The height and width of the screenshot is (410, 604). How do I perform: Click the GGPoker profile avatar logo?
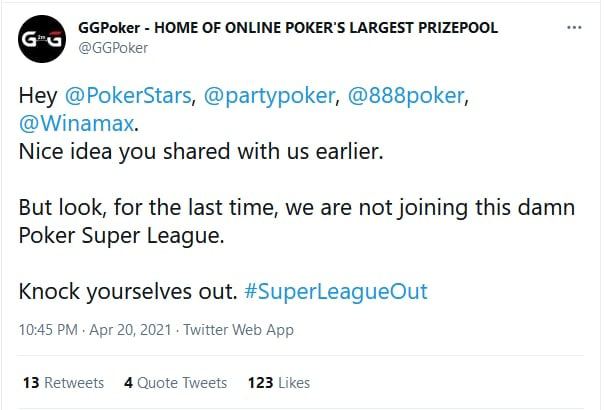point(41,39)
